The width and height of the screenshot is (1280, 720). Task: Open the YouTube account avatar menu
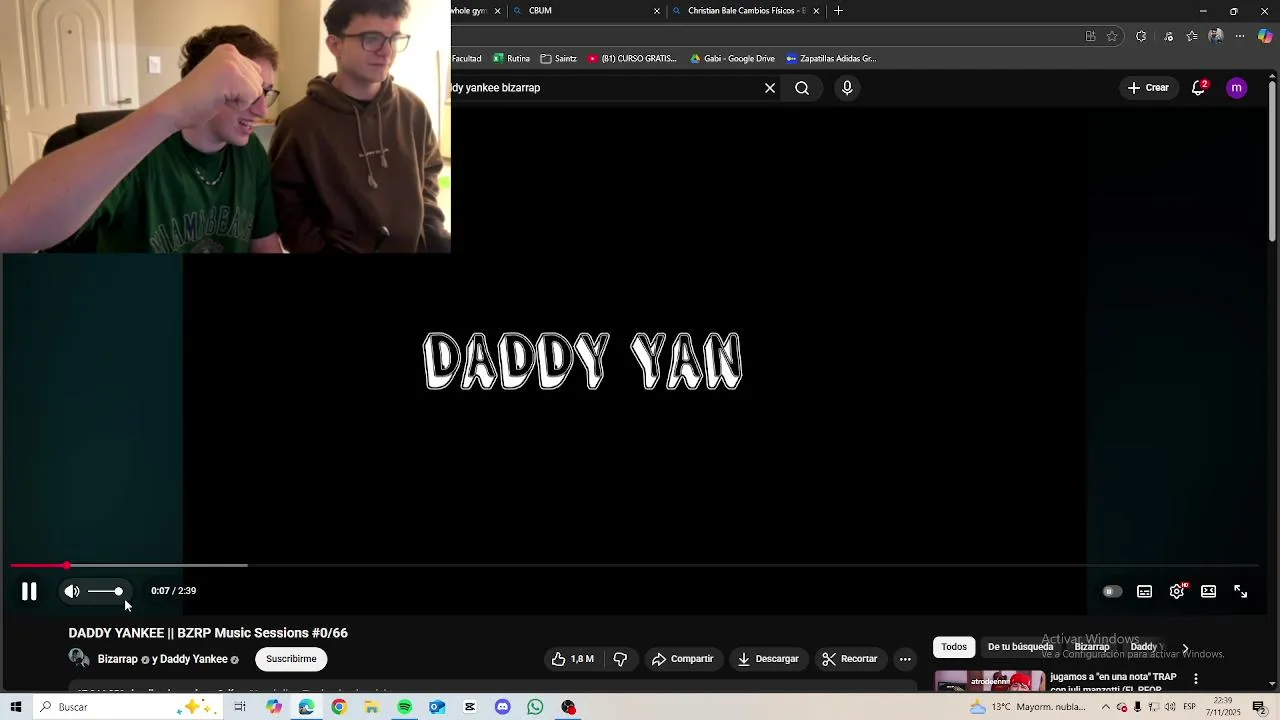coord(1237,88)
